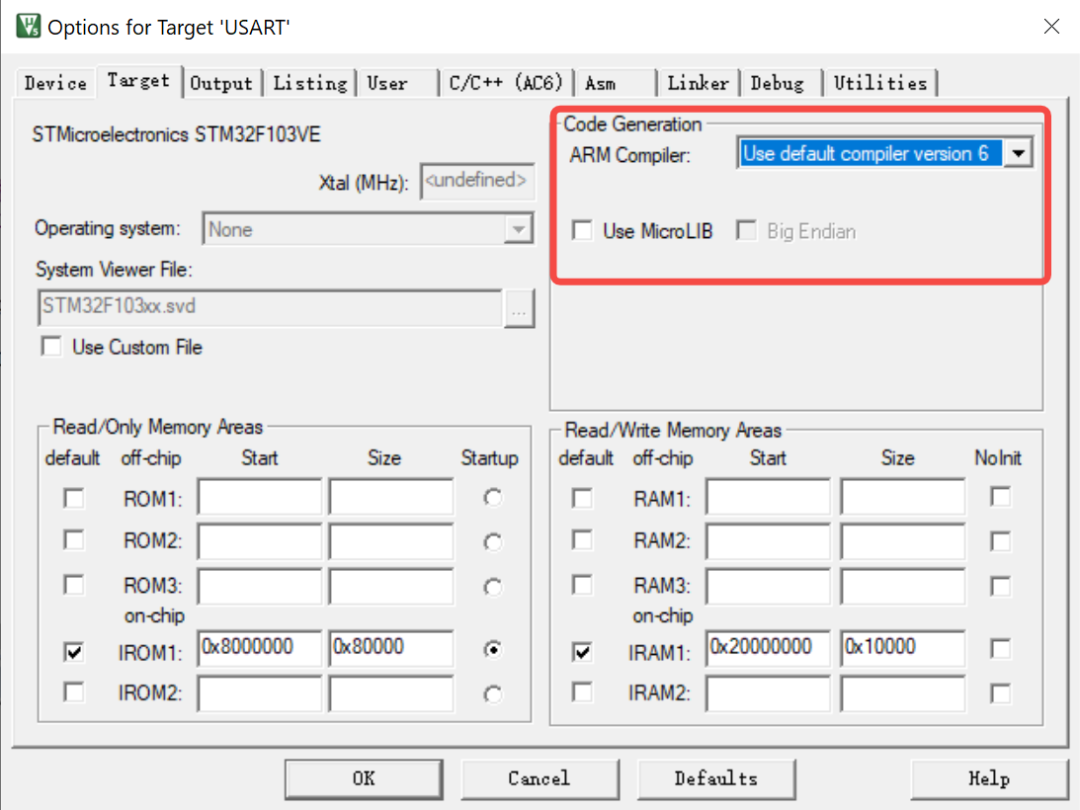Check the RAM3 default checkbox

coord(583,585)
